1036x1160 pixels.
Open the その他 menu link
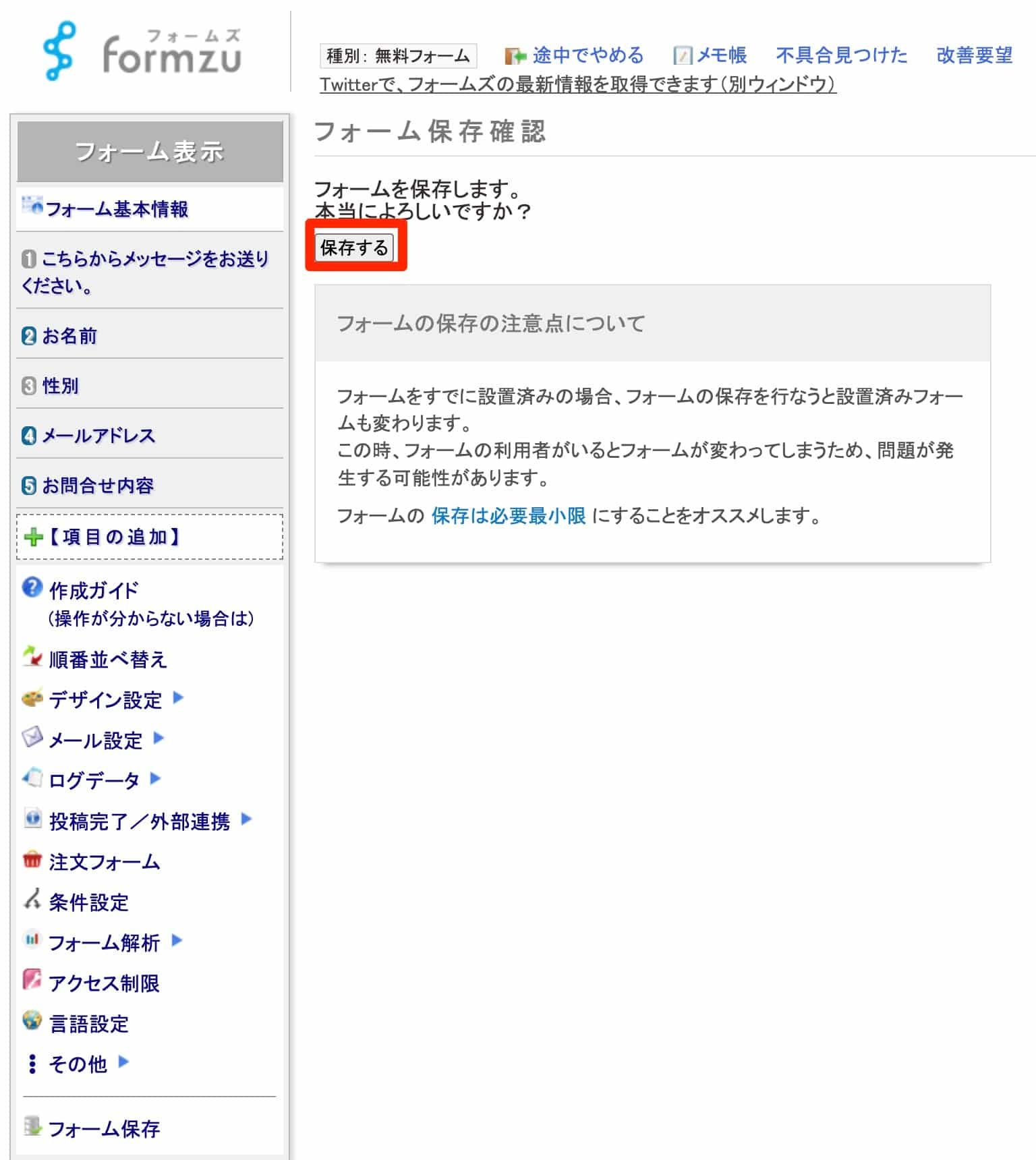(78, 1064)
